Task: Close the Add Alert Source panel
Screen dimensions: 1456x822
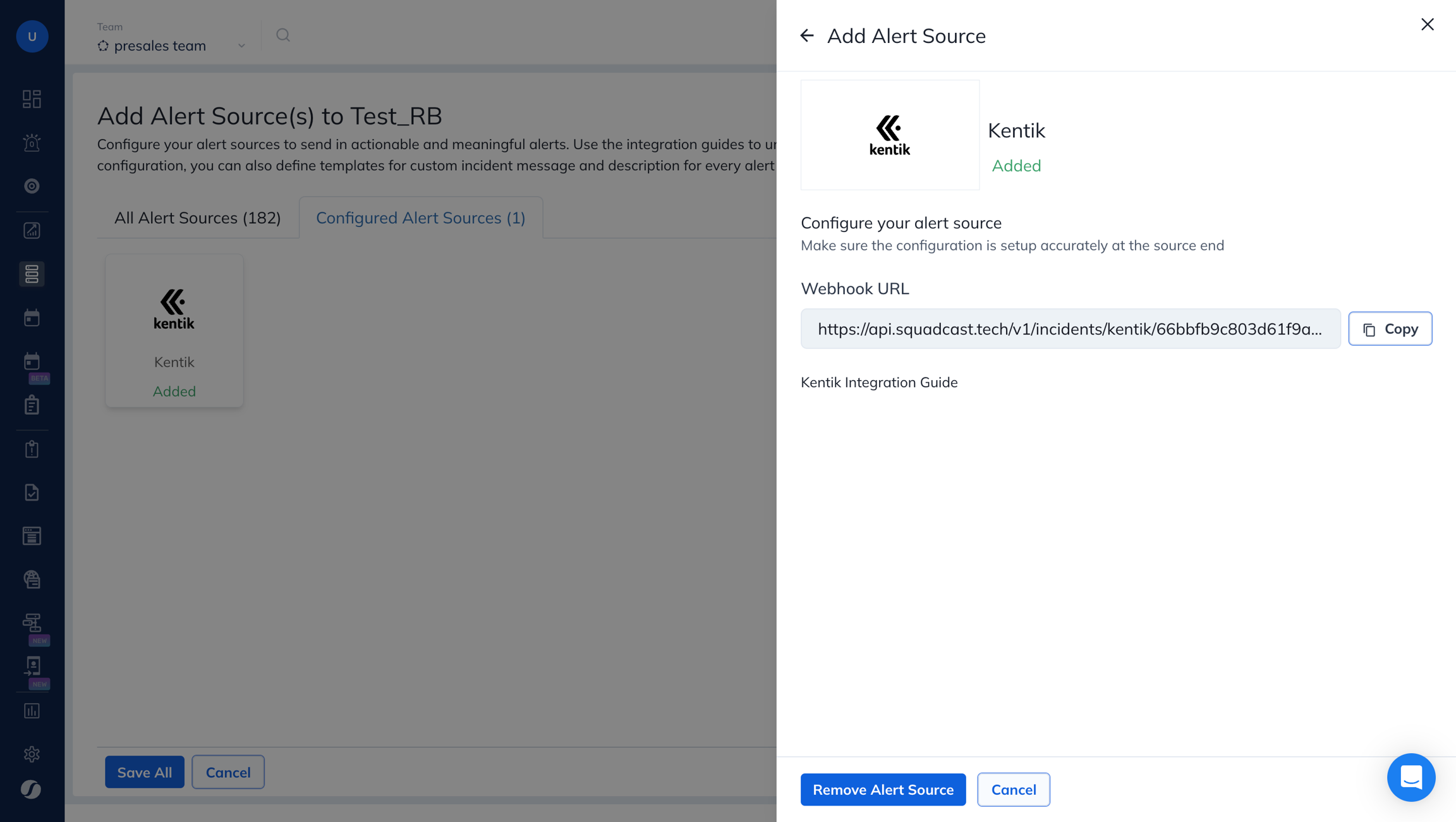Action: point(1428,24)
